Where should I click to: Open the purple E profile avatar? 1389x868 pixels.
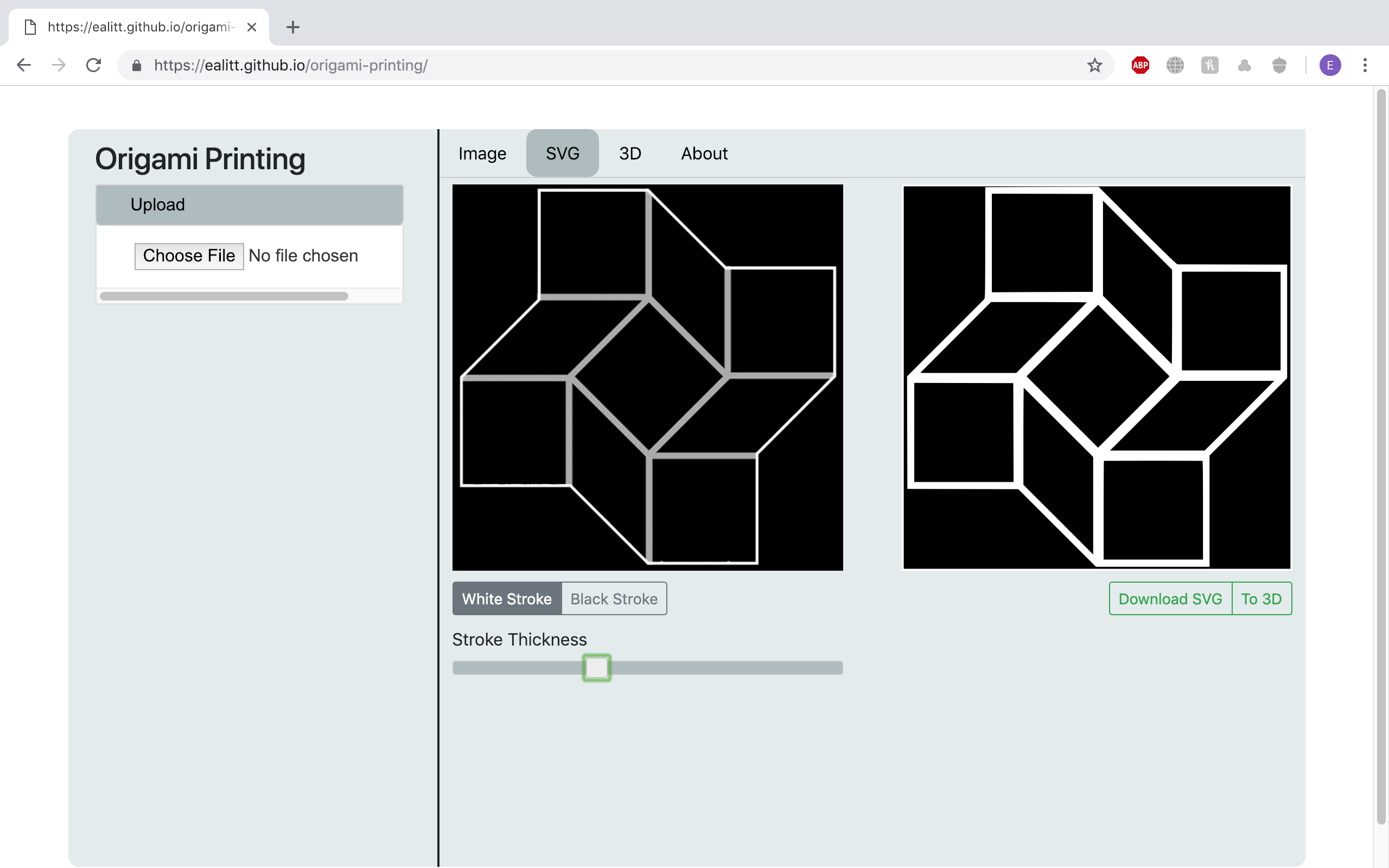1329,66
